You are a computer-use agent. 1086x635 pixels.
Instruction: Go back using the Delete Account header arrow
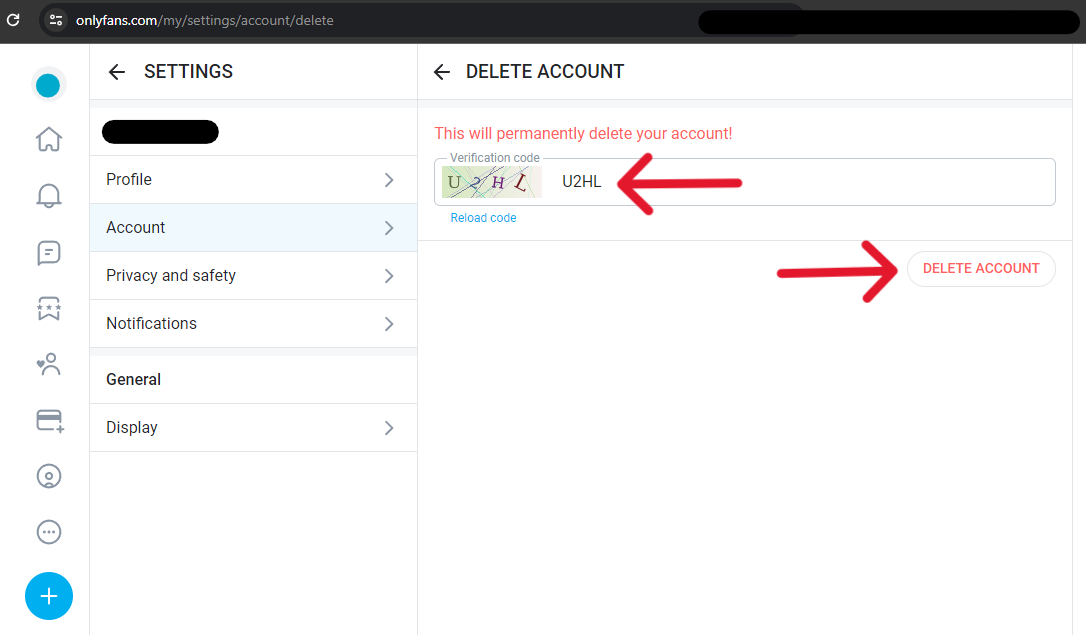441,72
